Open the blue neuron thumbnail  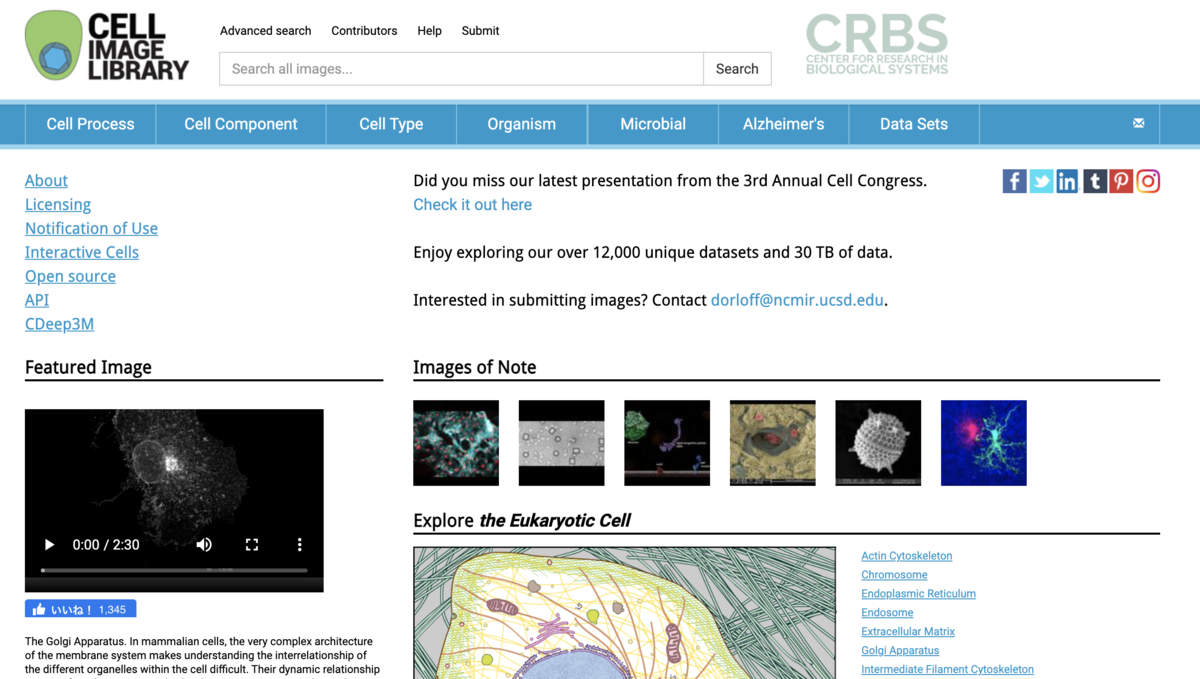click(x=984, y=443)
